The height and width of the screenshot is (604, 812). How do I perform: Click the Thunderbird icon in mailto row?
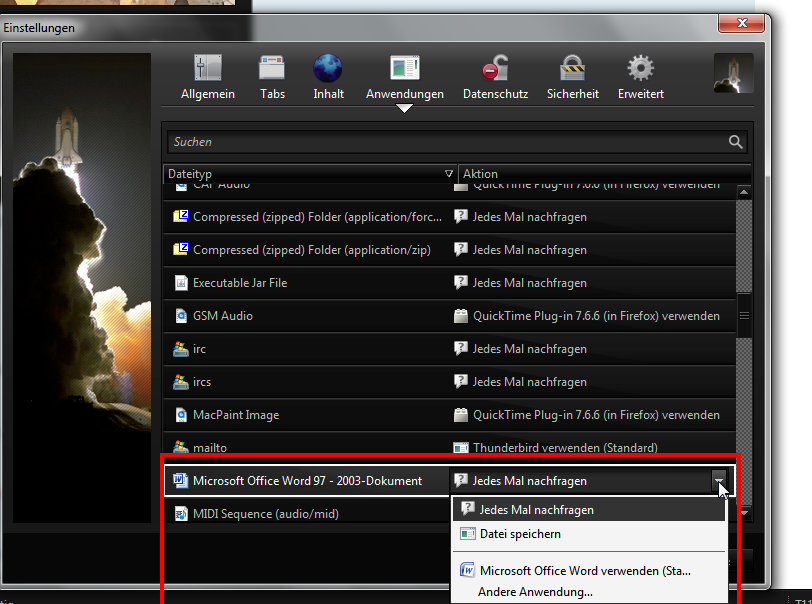pos(461,448)
